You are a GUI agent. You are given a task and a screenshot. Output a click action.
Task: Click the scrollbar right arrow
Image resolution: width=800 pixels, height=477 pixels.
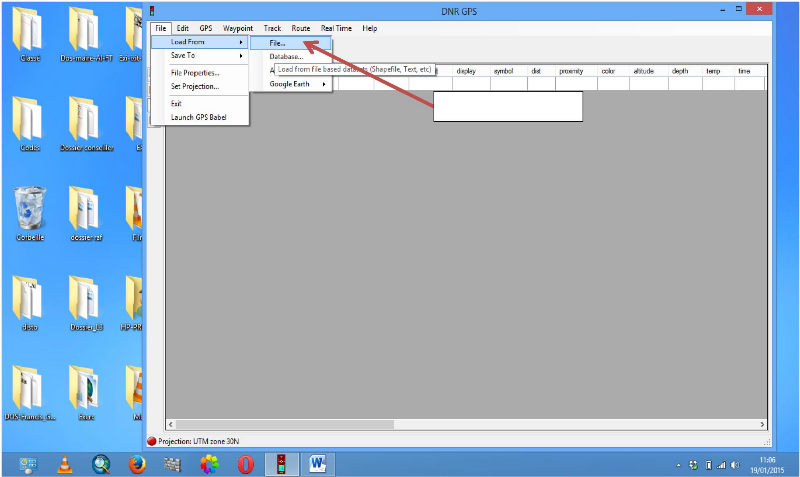point(762,424)
